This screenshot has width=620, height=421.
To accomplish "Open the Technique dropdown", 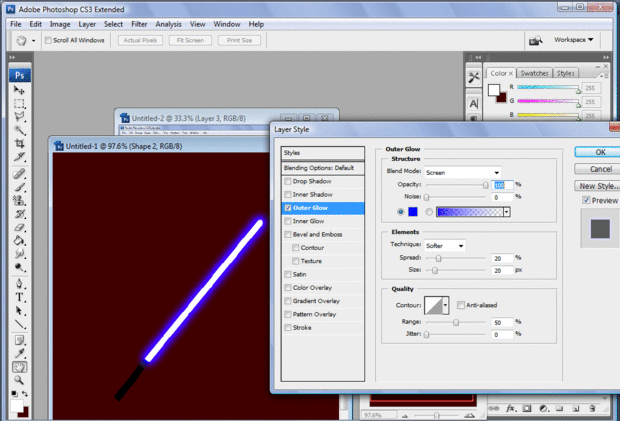I will click(x=444, y=245).
